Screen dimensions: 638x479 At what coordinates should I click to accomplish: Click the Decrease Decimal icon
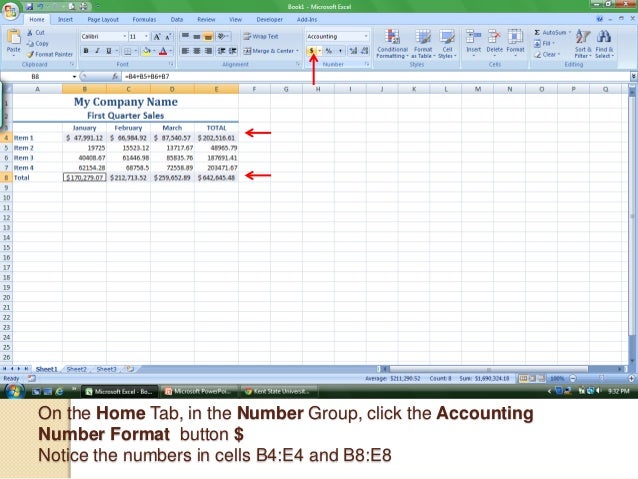pos(365,51)
